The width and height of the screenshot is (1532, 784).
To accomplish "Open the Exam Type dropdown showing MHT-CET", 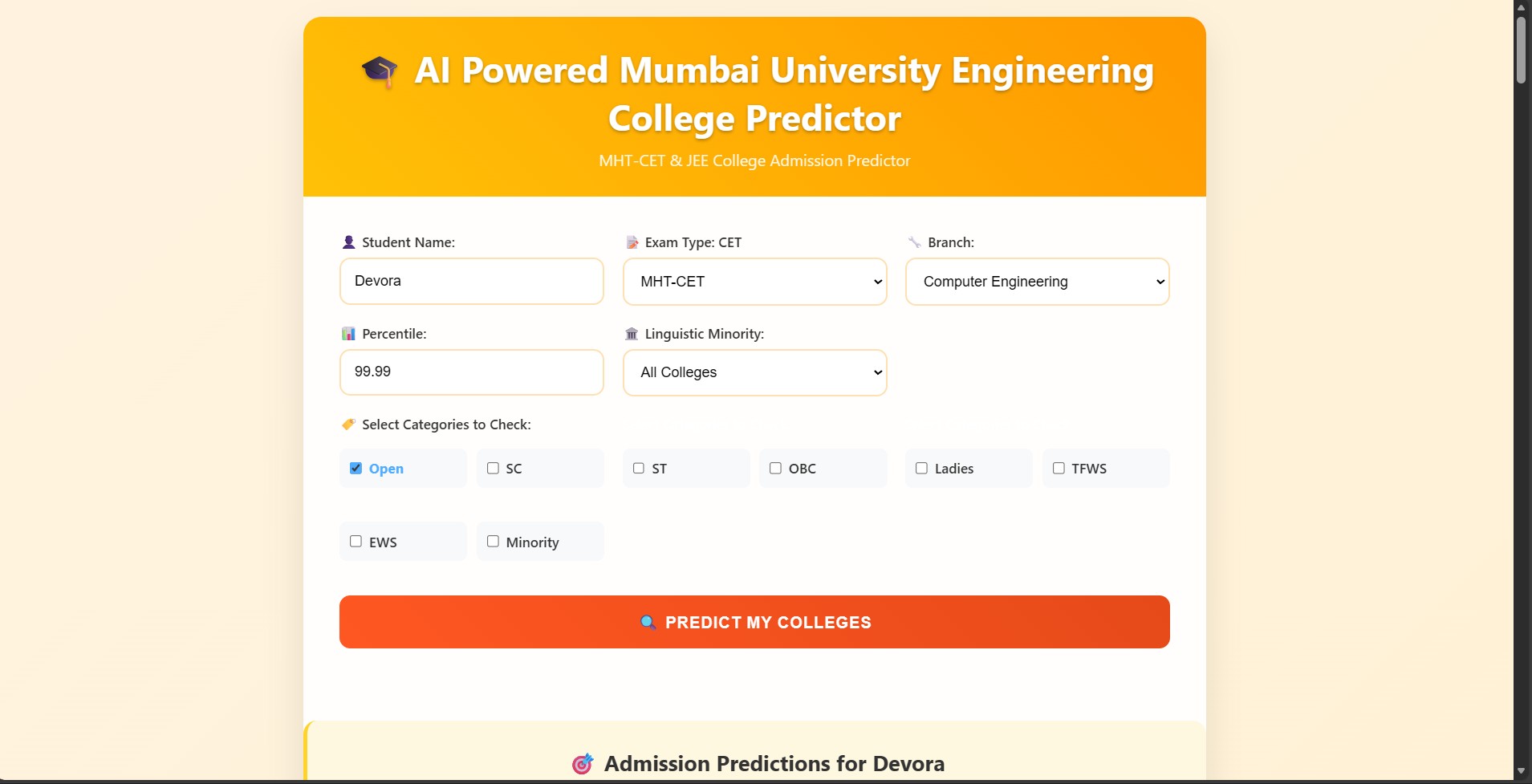I will [754, 282].
